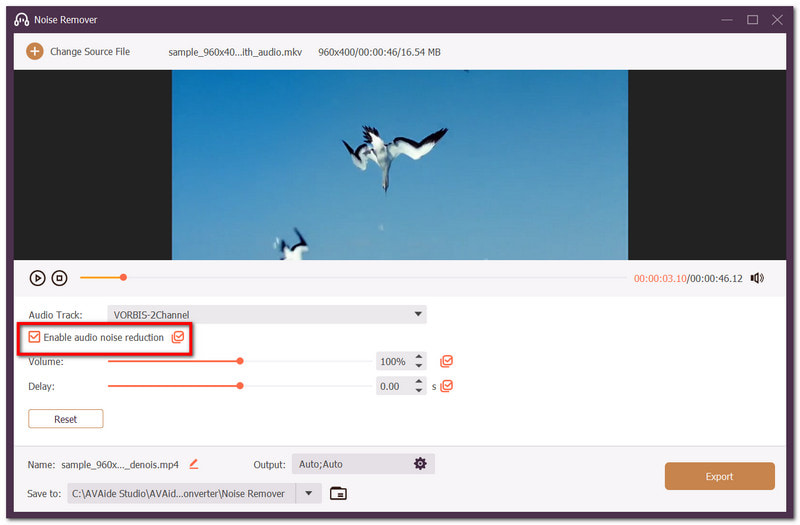Click the Delay value input field

tap(394, 386)
